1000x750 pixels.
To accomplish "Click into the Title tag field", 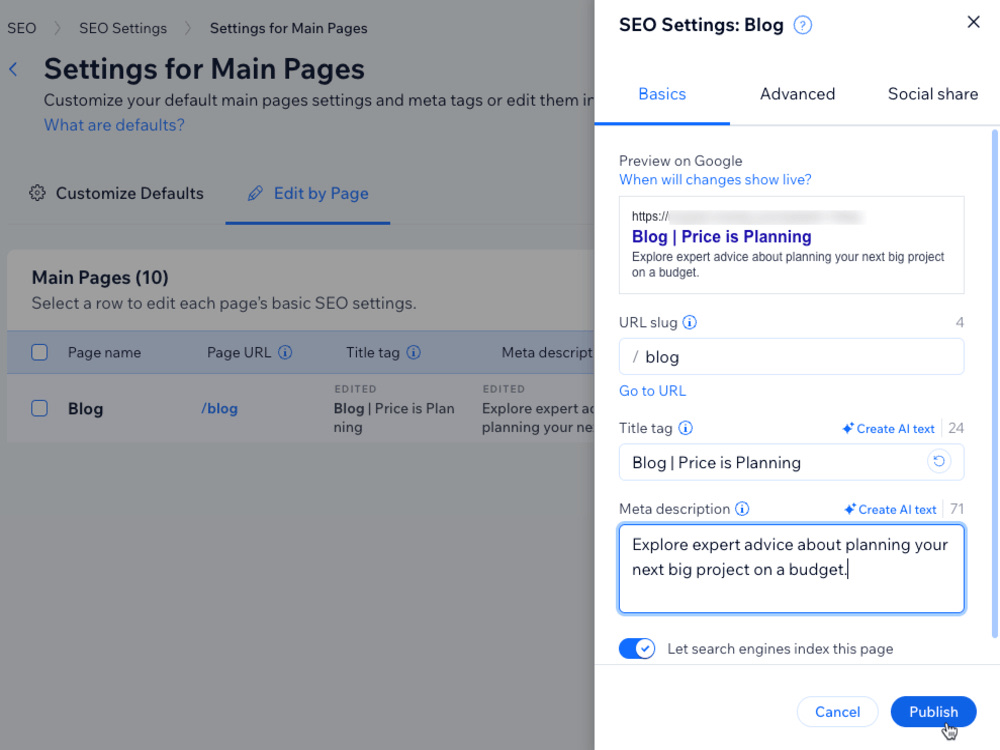I will pos(791,462).
